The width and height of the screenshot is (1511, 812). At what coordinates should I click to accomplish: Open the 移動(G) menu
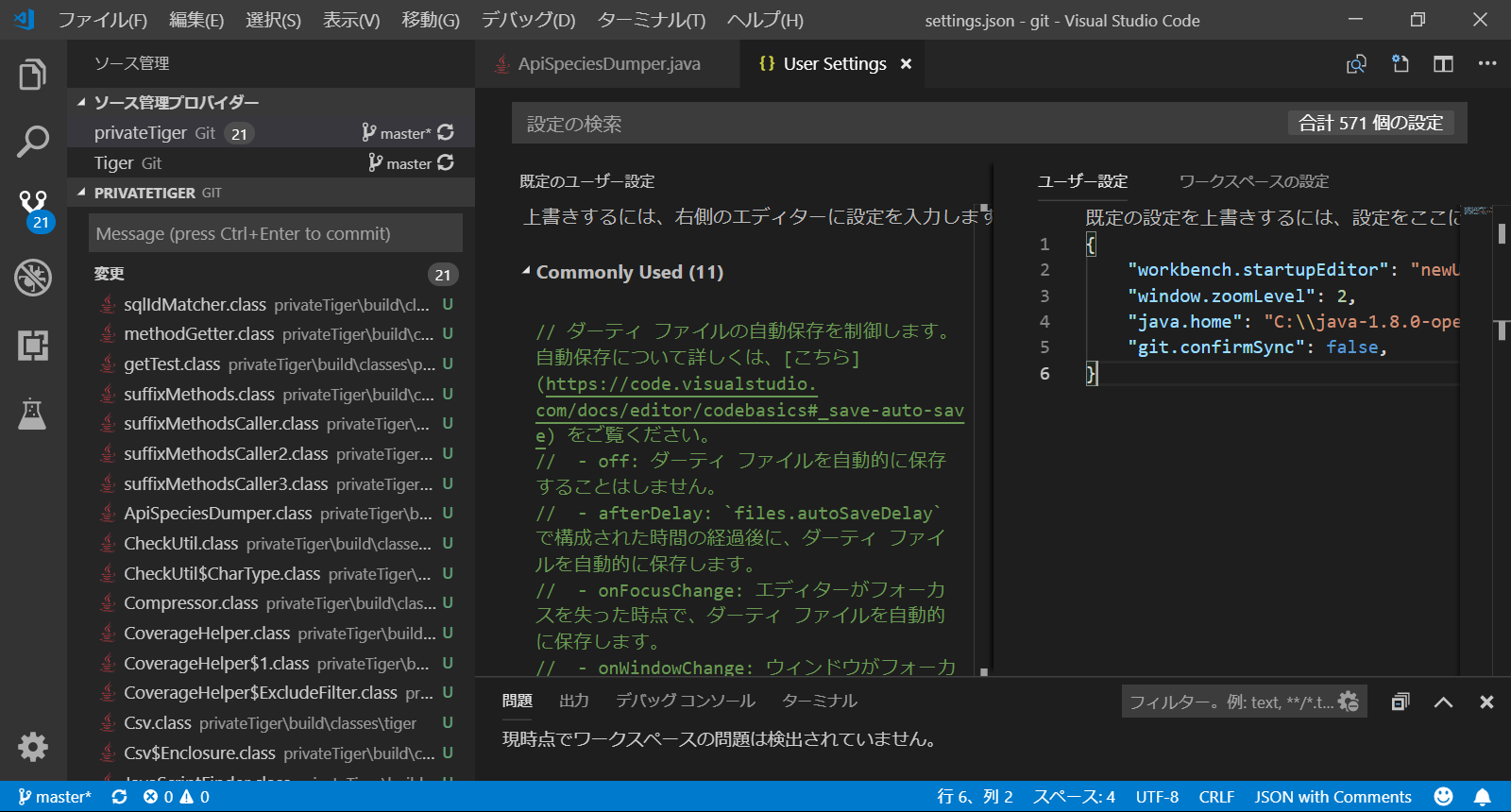point(431,20)
